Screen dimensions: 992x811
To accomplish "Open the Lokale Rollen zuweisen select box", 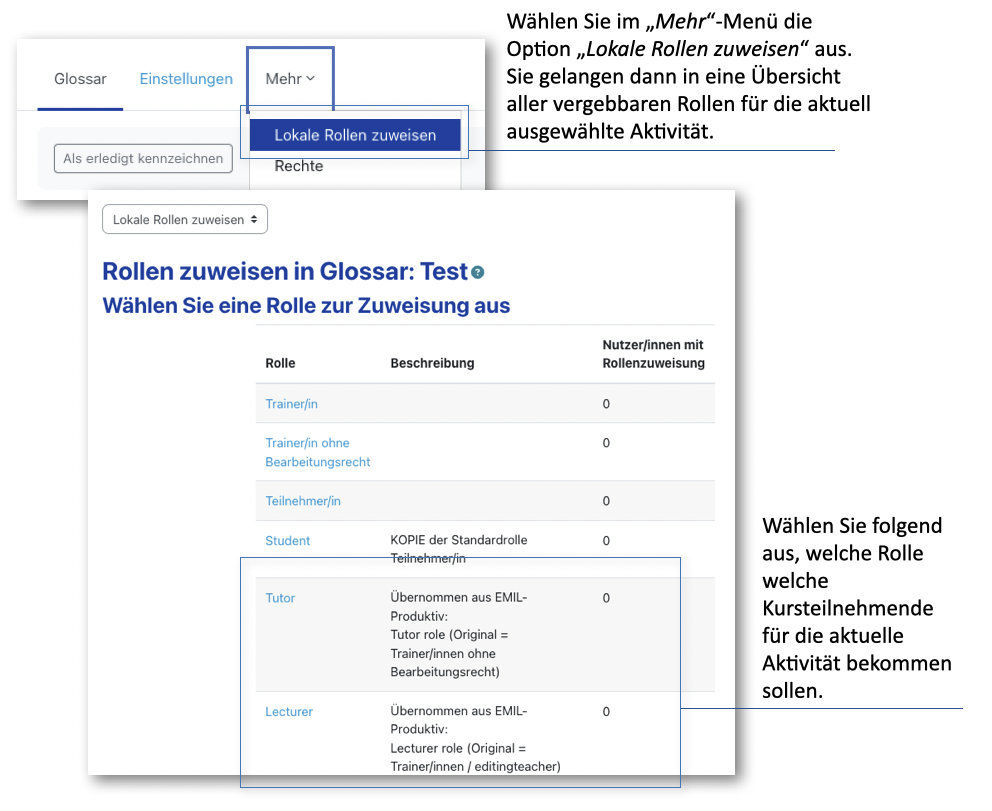I will click(185, 220).
